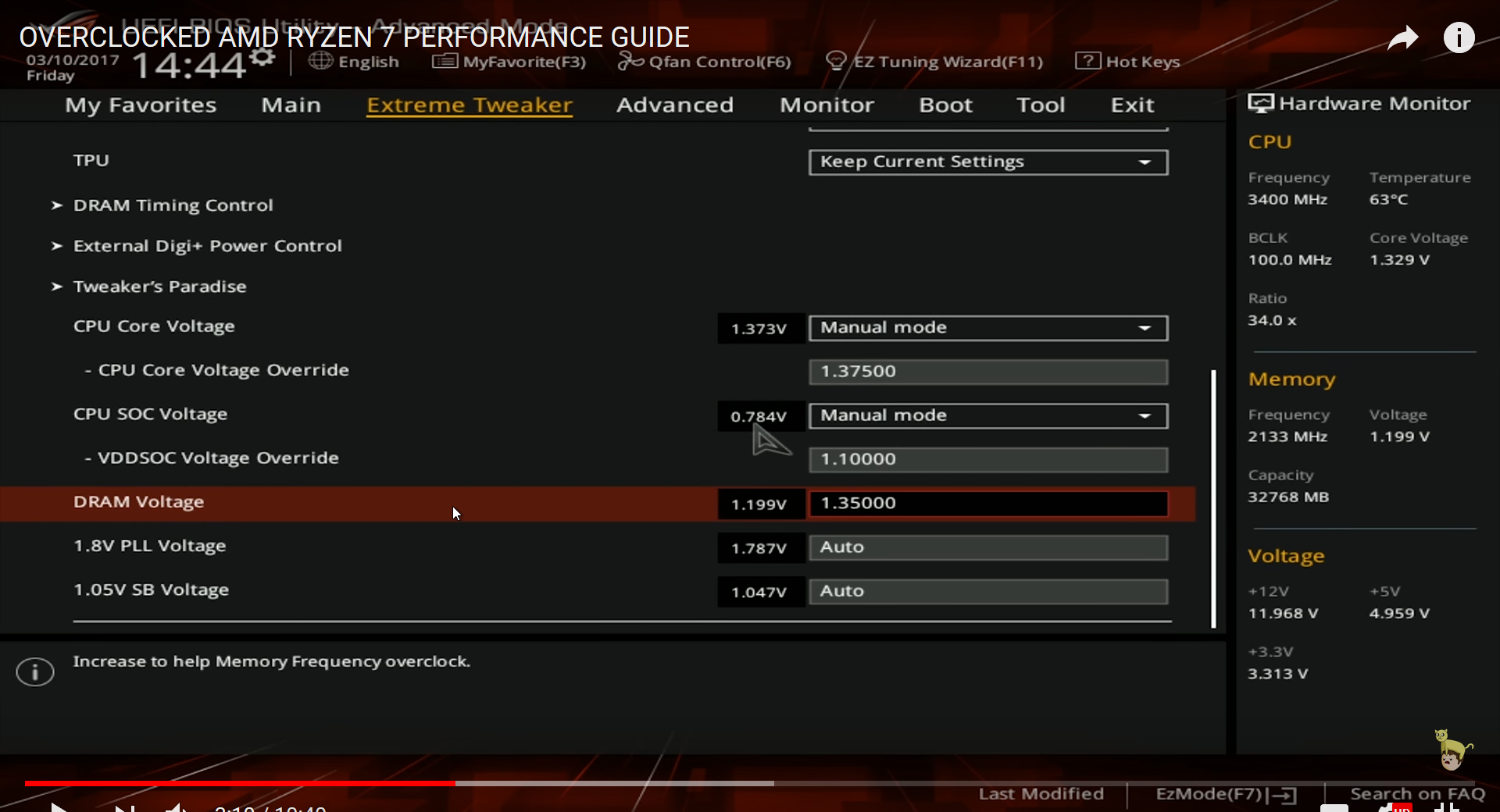Image resolution: width=1500 pixels, height=812 pixels.
Task: Click the +3.3V 3.313 V reading
Action: tap(1277, 674)
